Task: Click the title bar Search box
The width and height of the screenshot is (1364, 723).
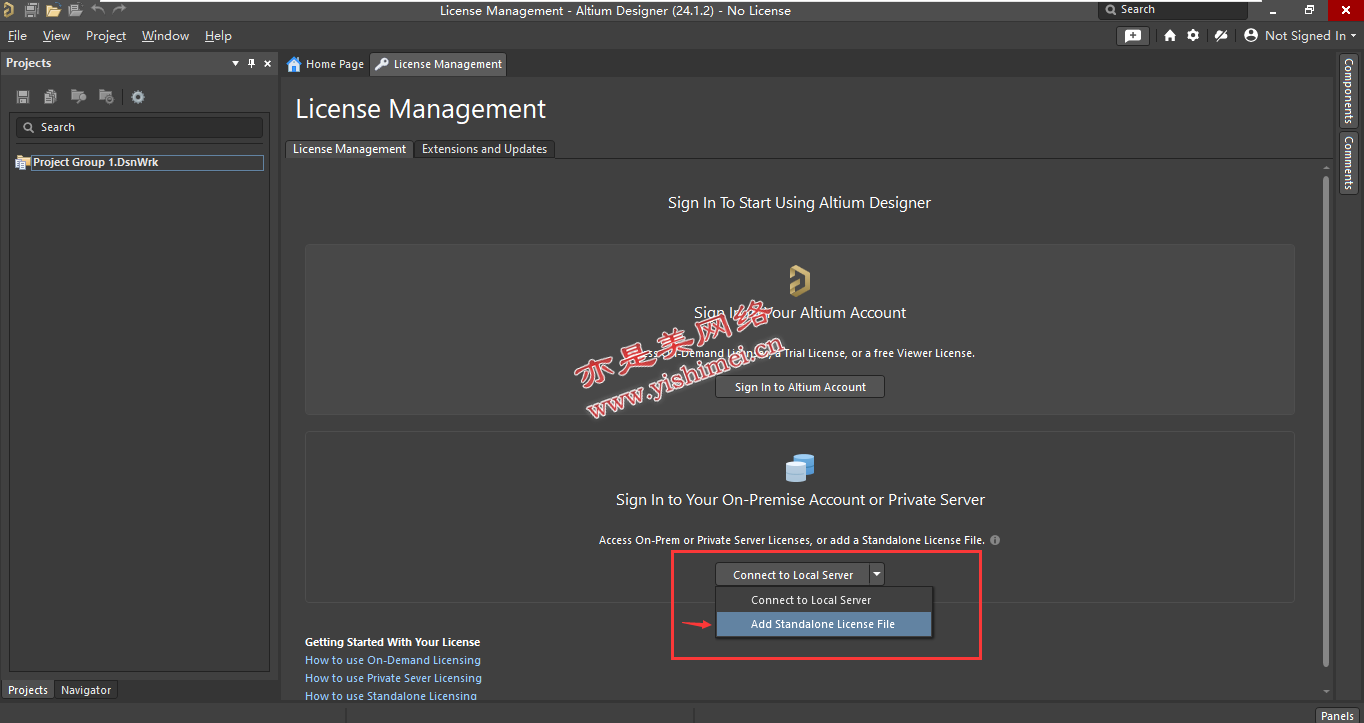Action: [1173, 10]
